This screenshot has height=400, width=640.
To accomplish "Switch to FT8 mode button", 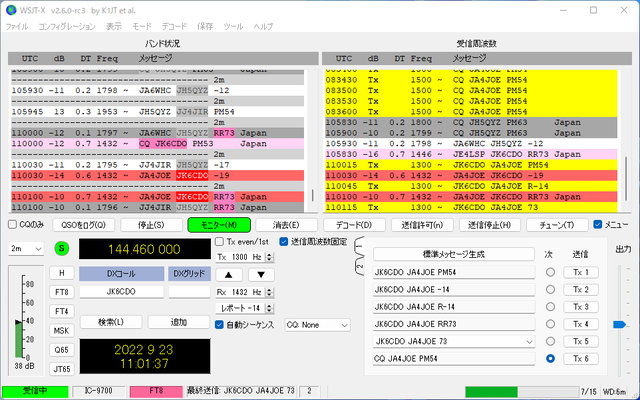I will [x=62, y=292].
